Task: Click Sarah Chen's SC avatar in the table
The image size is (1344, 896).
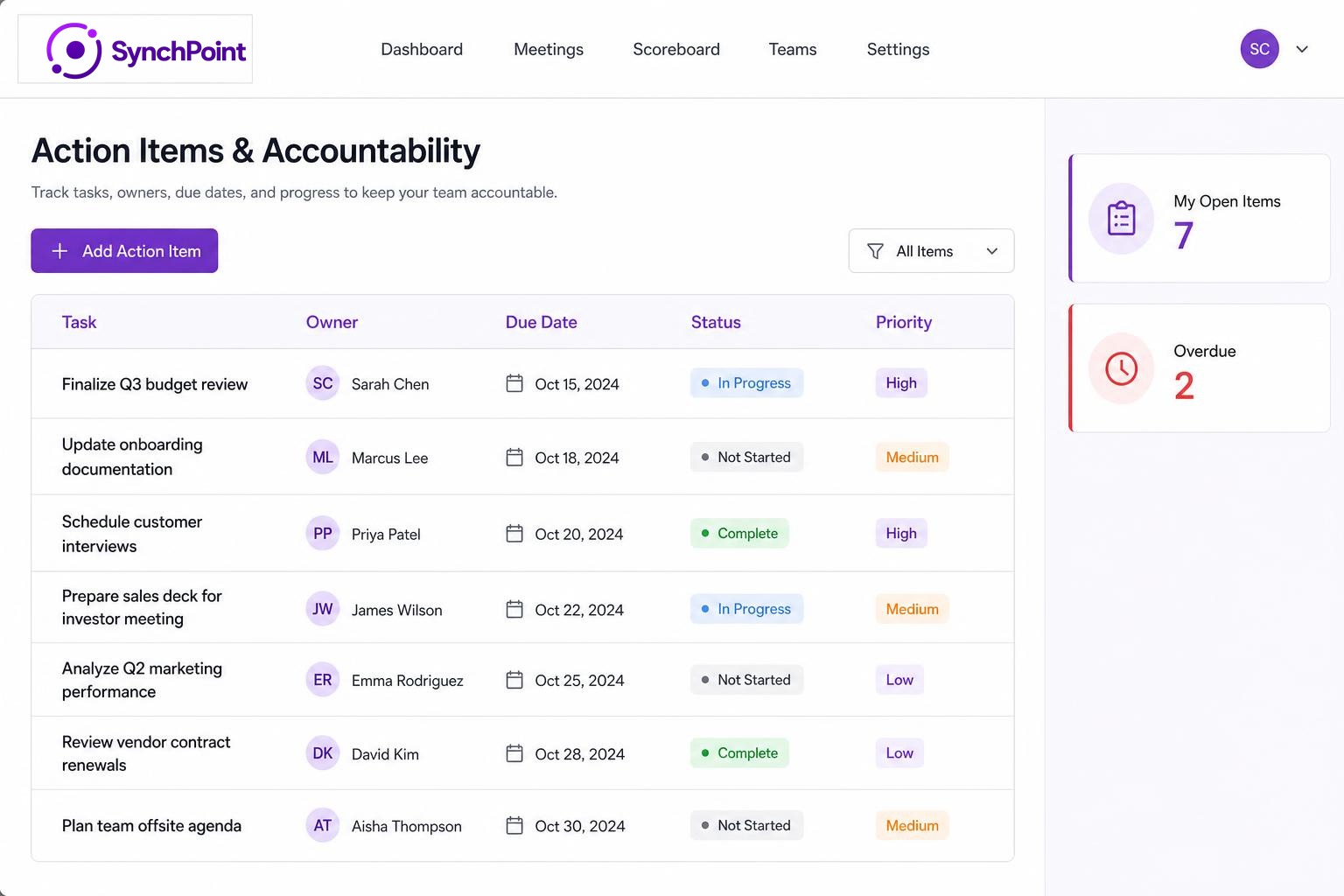Action: [x=323, y=383]
